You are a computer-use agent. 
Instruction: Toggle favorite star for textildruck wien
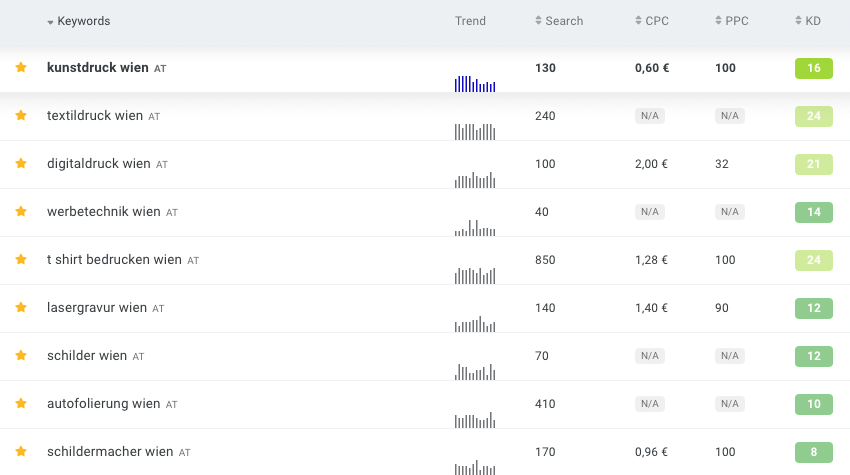(20, 116)
